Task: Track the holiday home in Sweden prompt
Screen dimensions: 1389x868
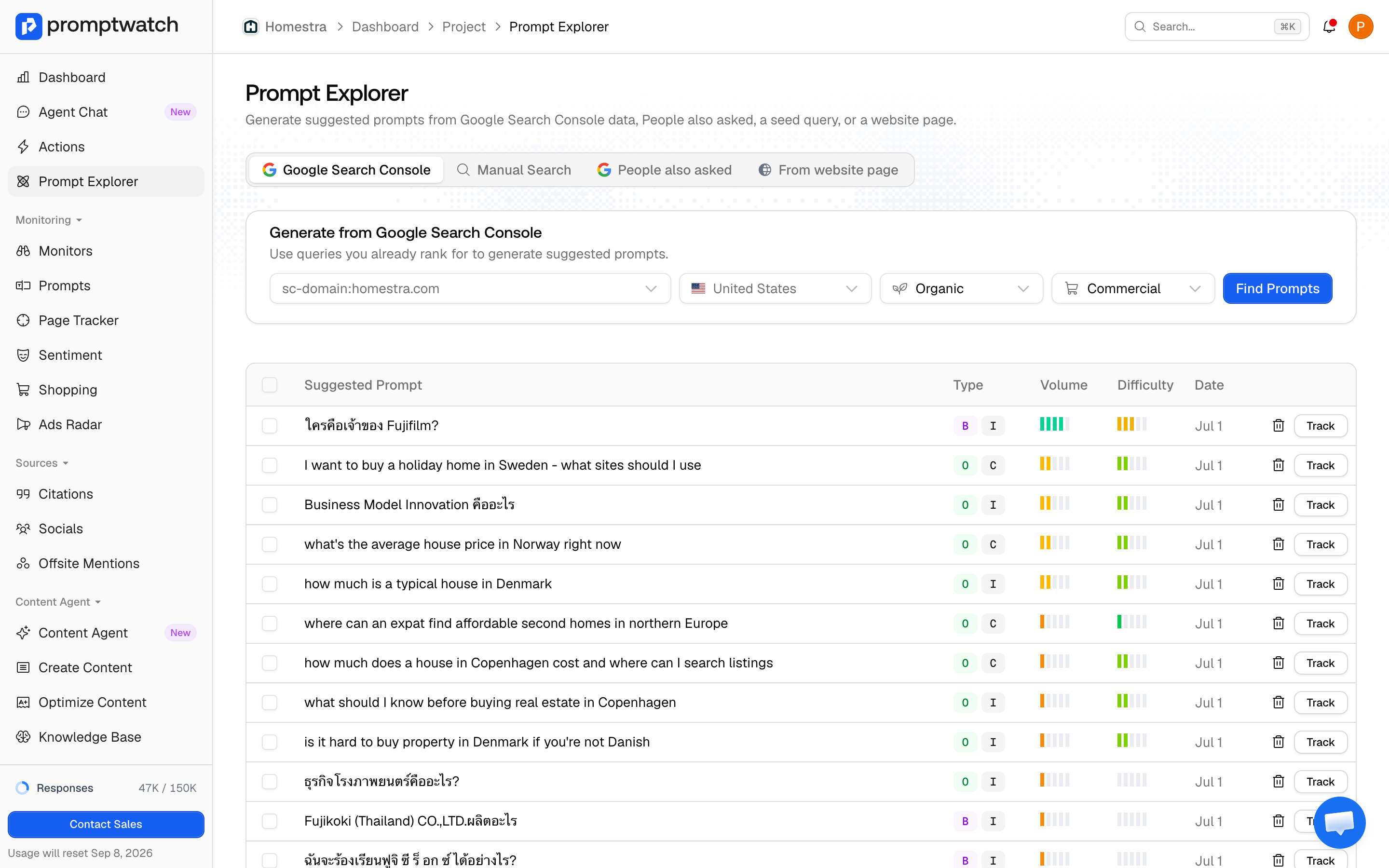Action: pos(1320,465)
